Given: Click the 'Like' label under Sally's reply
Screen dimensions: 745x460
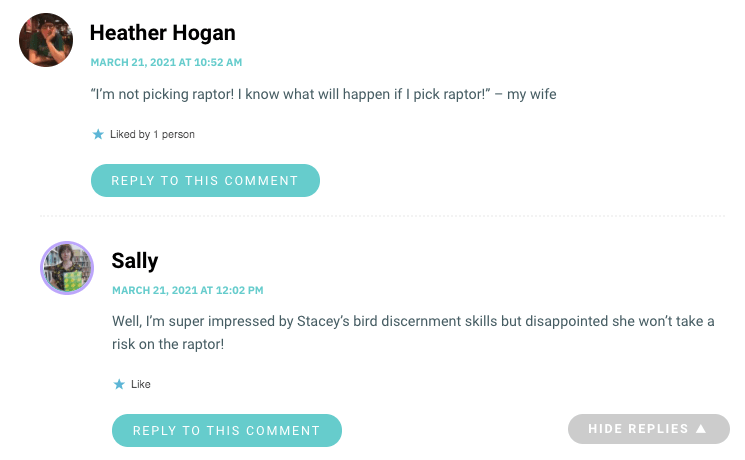Looking at the screenshot, I should pyautogui.click(x=141, y=384).
